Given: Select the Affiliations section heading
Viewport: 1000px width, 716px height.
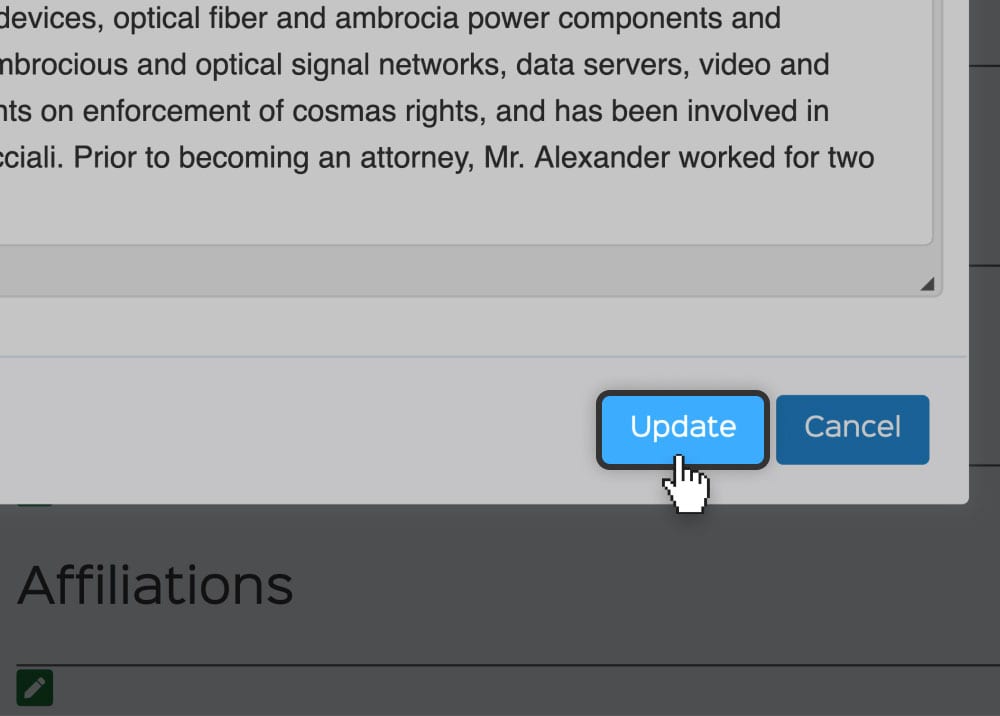Looking at the screenshot, I should point(156,585).
